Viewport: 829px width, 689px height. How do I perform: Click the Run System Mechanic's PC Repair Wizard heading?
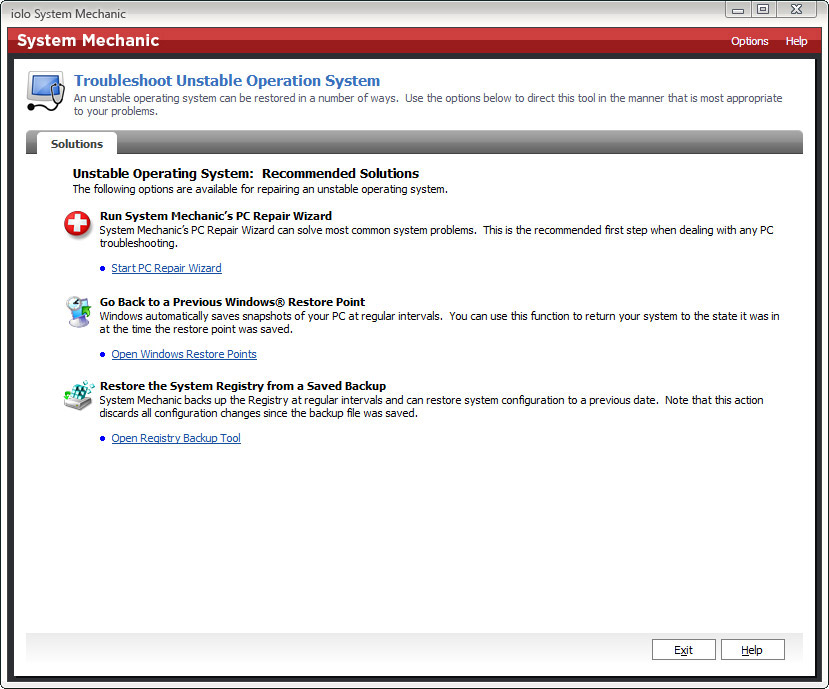pyautogui.click(x=216, y=216)
